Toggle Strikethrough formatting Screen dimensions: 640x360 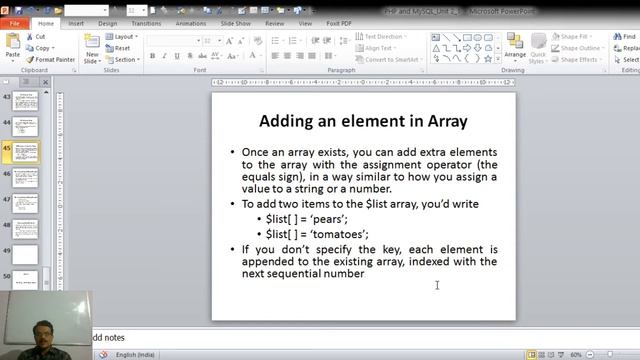point(202,56)
